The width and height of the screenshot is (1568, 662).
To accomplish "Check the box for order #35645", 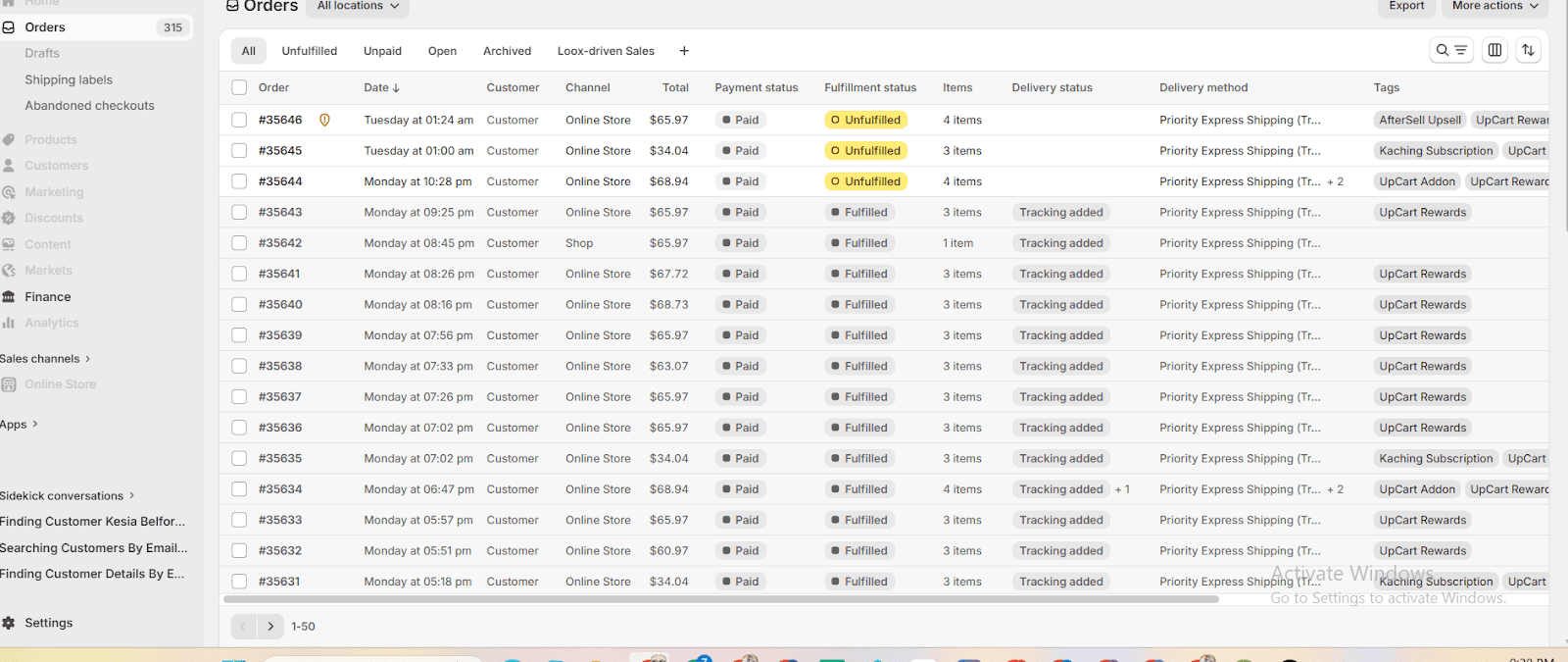I will [239, 151].
